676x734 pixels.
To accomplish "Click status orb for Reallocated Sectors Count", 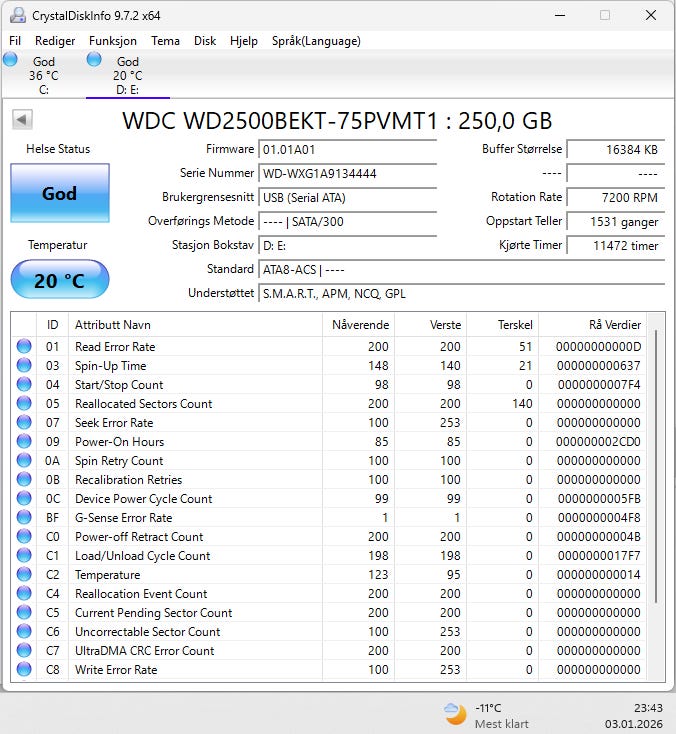I will click(x=24, y=404).
